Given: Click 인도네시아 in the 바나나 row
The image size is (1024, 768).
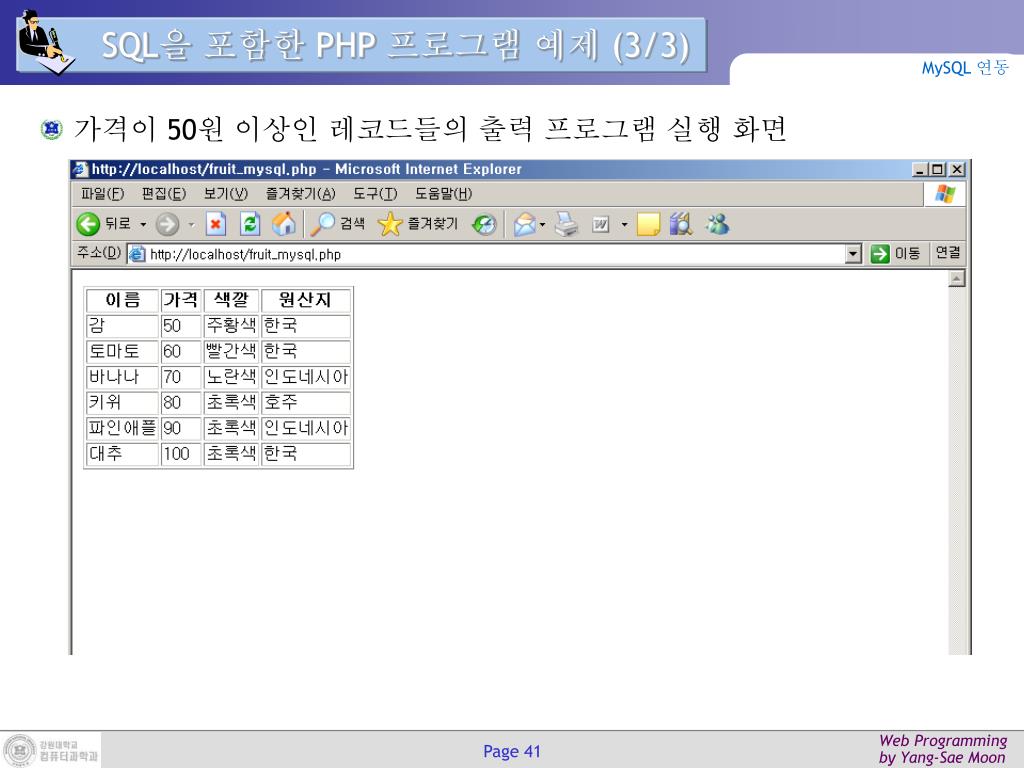Looking at the screenshot, I should tap(306, 377).
